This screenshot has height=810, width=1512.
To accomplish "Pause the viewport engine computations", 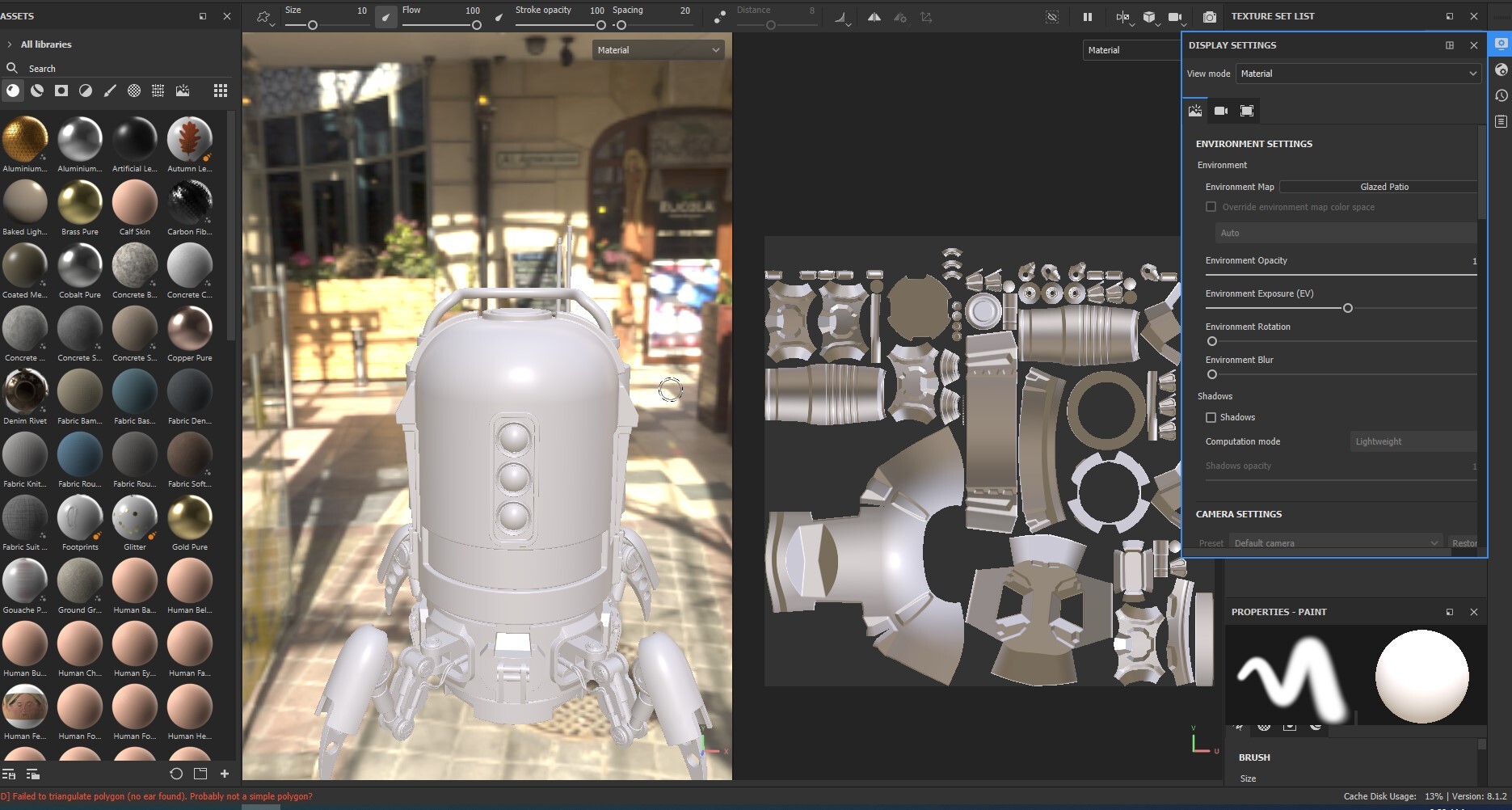I will [1088, 16].
